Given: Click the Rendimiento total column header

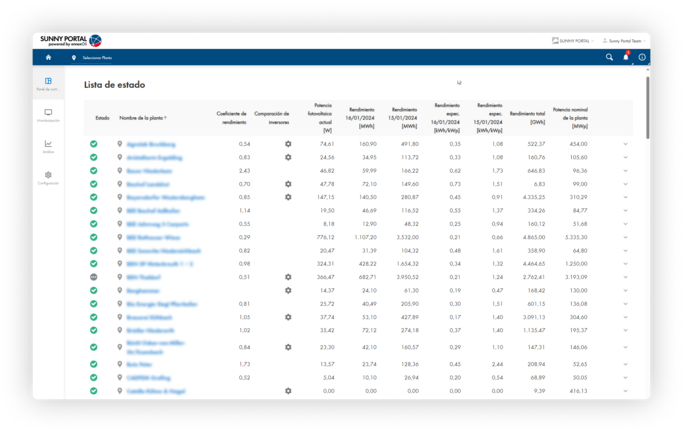Looking at the screenshot, I should pyautogui.click(x=529, y=113).
